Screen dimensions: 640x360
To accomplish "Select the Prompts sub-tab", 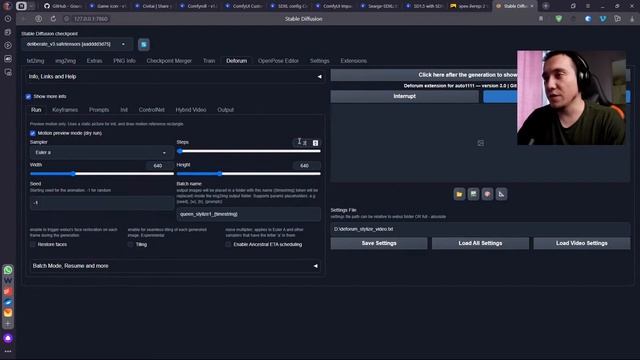I will 99,110.
